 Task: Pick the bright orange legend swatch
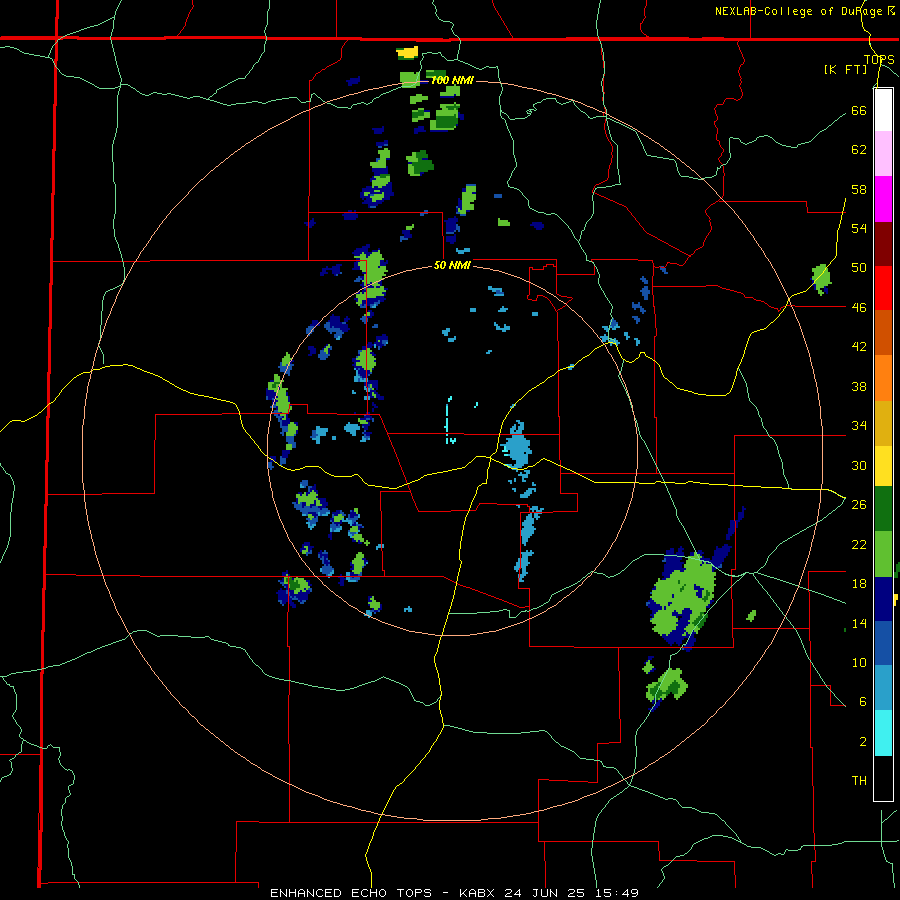[x=883, y=377]
